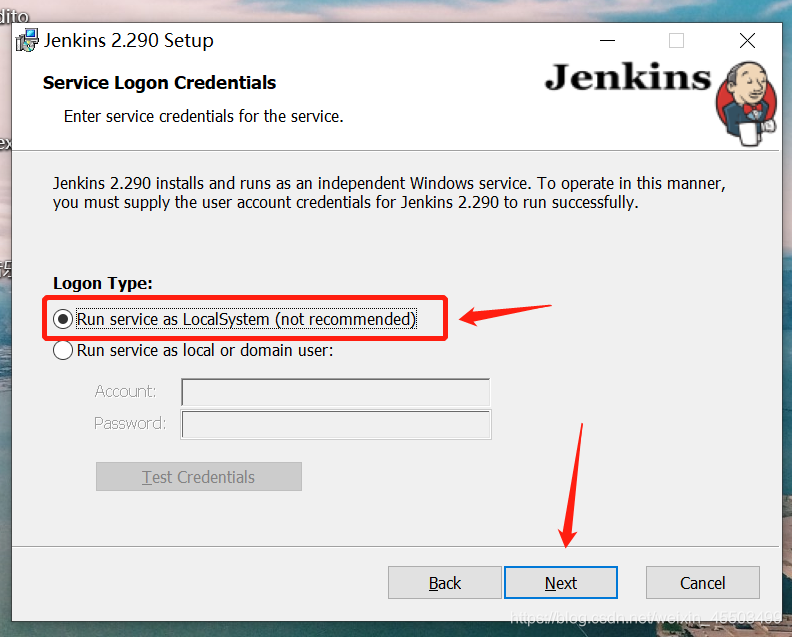This screenshot has height=637, width=792.
Task: Click the paragraph starting 'Jenkins 2.290 installs and runs'
Action: click(x=389, y=192)
